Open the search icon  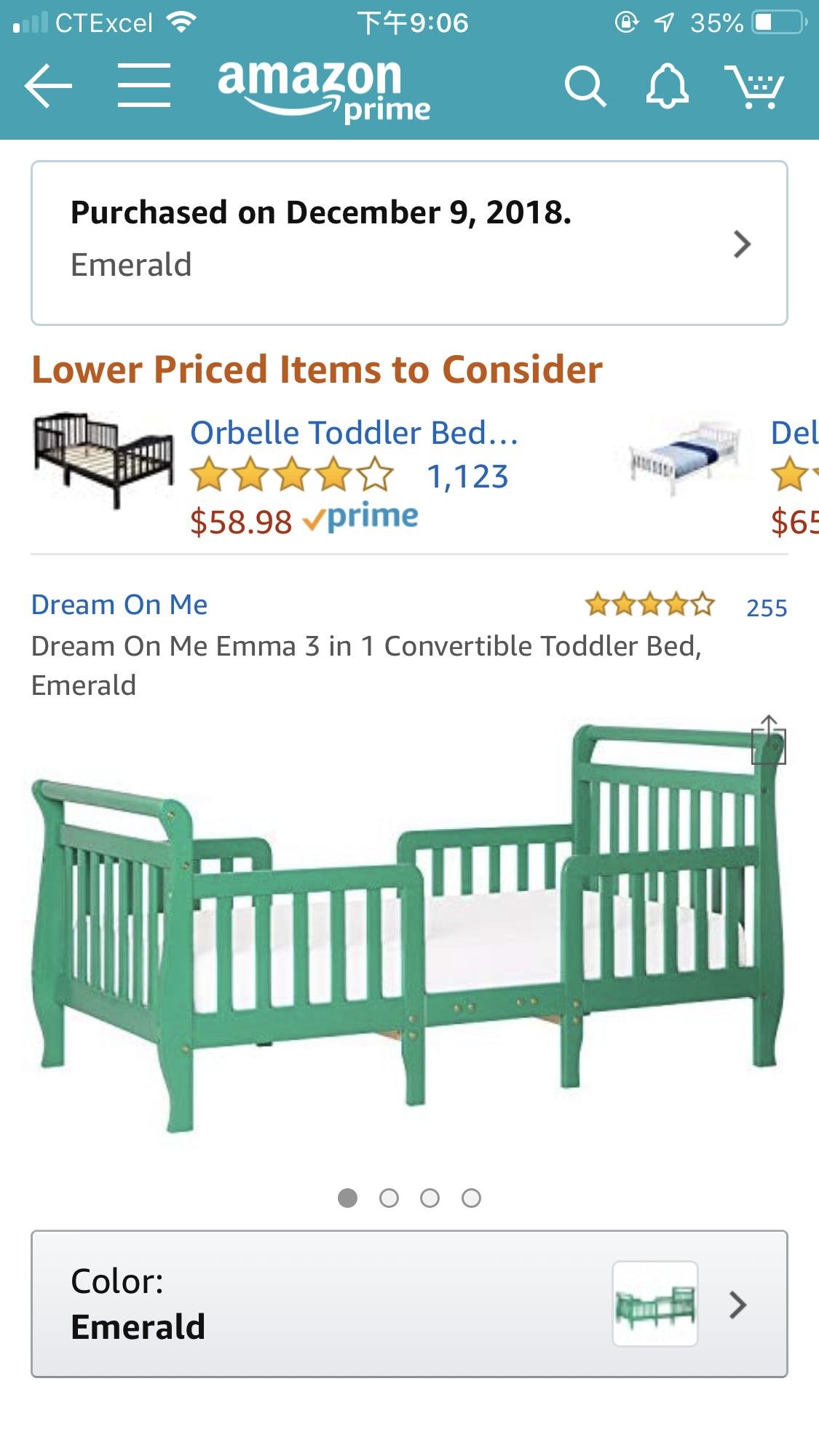(x=585, y=87)
